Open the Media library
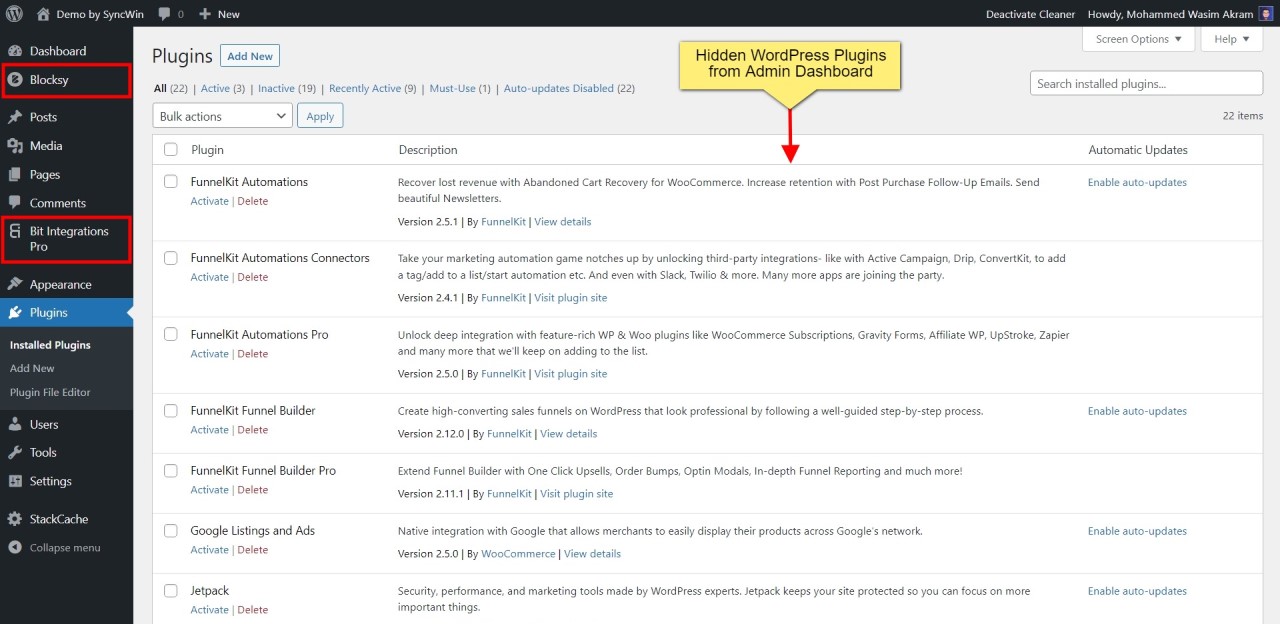1280x624 pixels. pos(47,146)
